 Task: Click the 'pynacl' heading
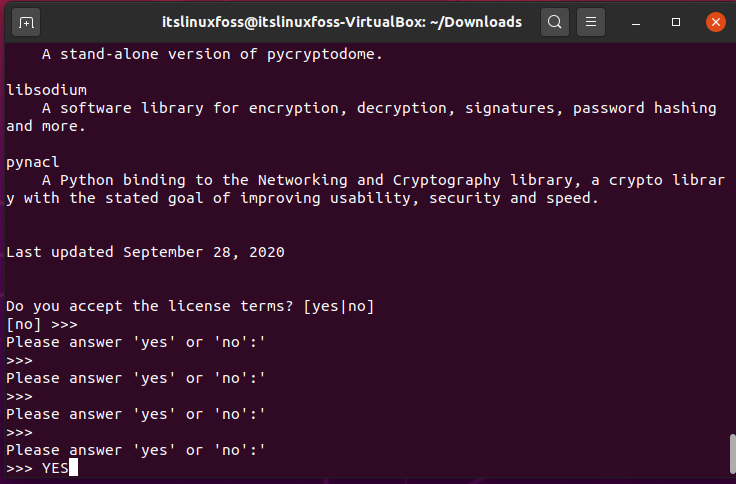33,162
